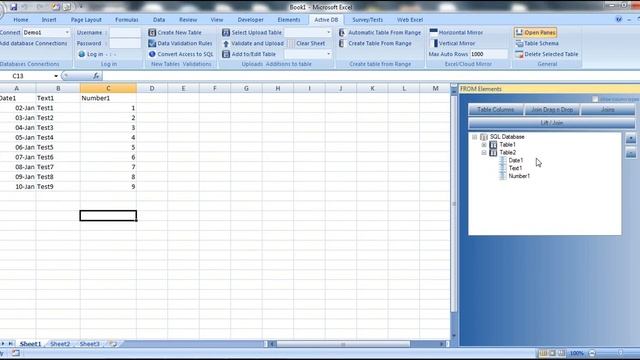
Task: Collapse the Table2 tree node
Action: pyautogui.click(x=484, y=153)
